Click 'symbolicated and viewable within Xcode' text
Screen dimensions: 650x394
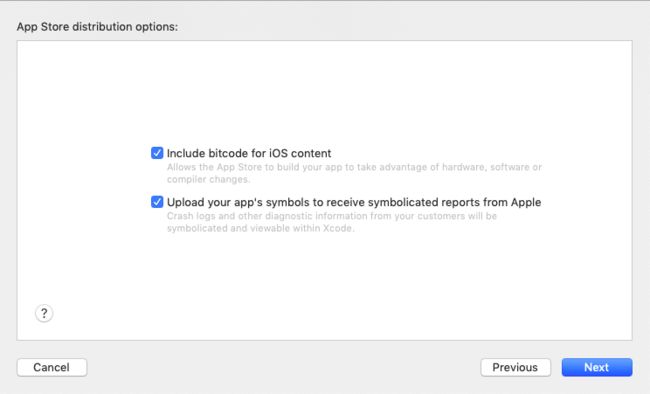[260, 229]
